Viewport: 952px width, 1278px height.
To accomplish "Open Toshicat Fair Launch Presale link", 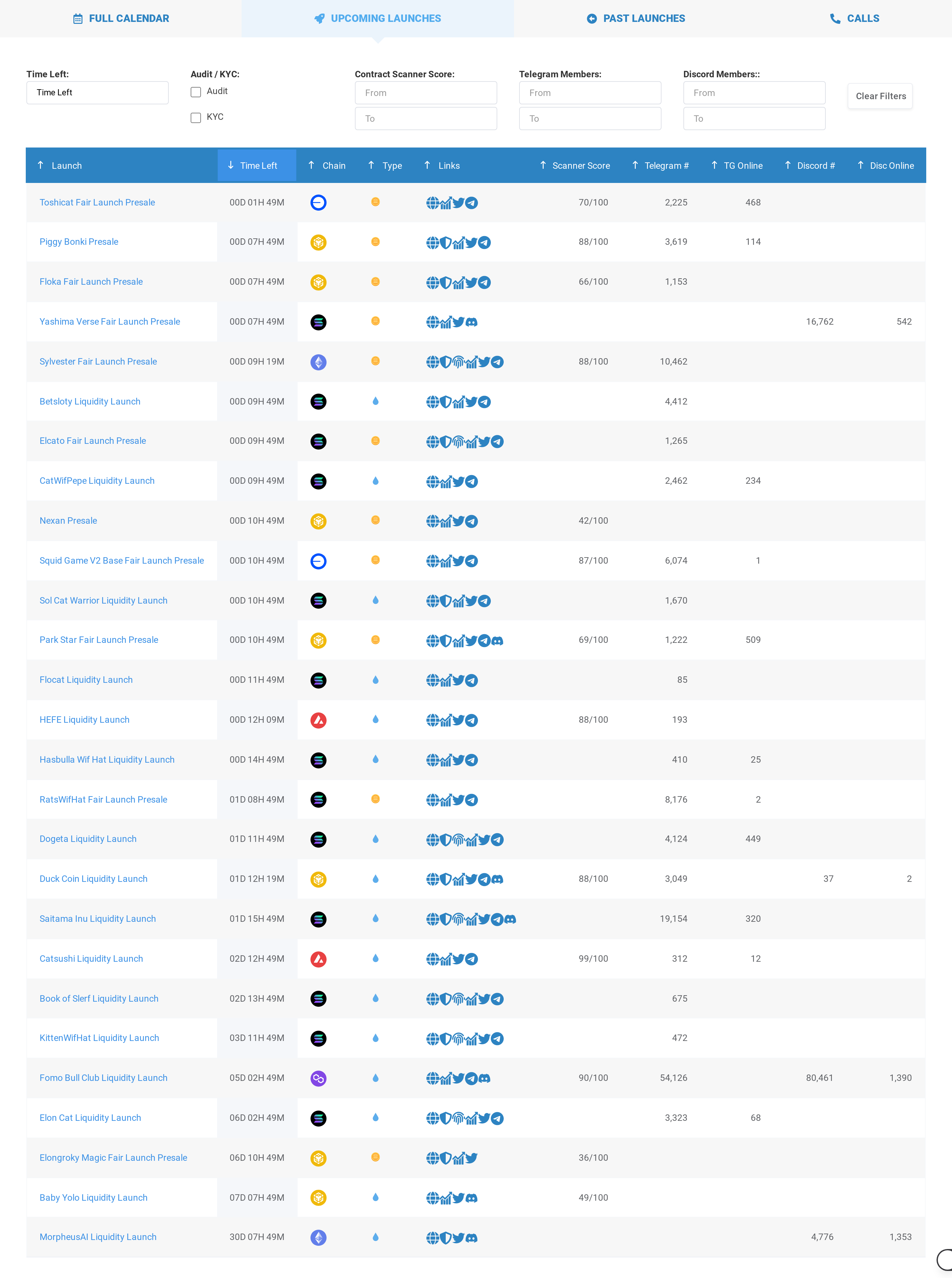I will [97, 202].
